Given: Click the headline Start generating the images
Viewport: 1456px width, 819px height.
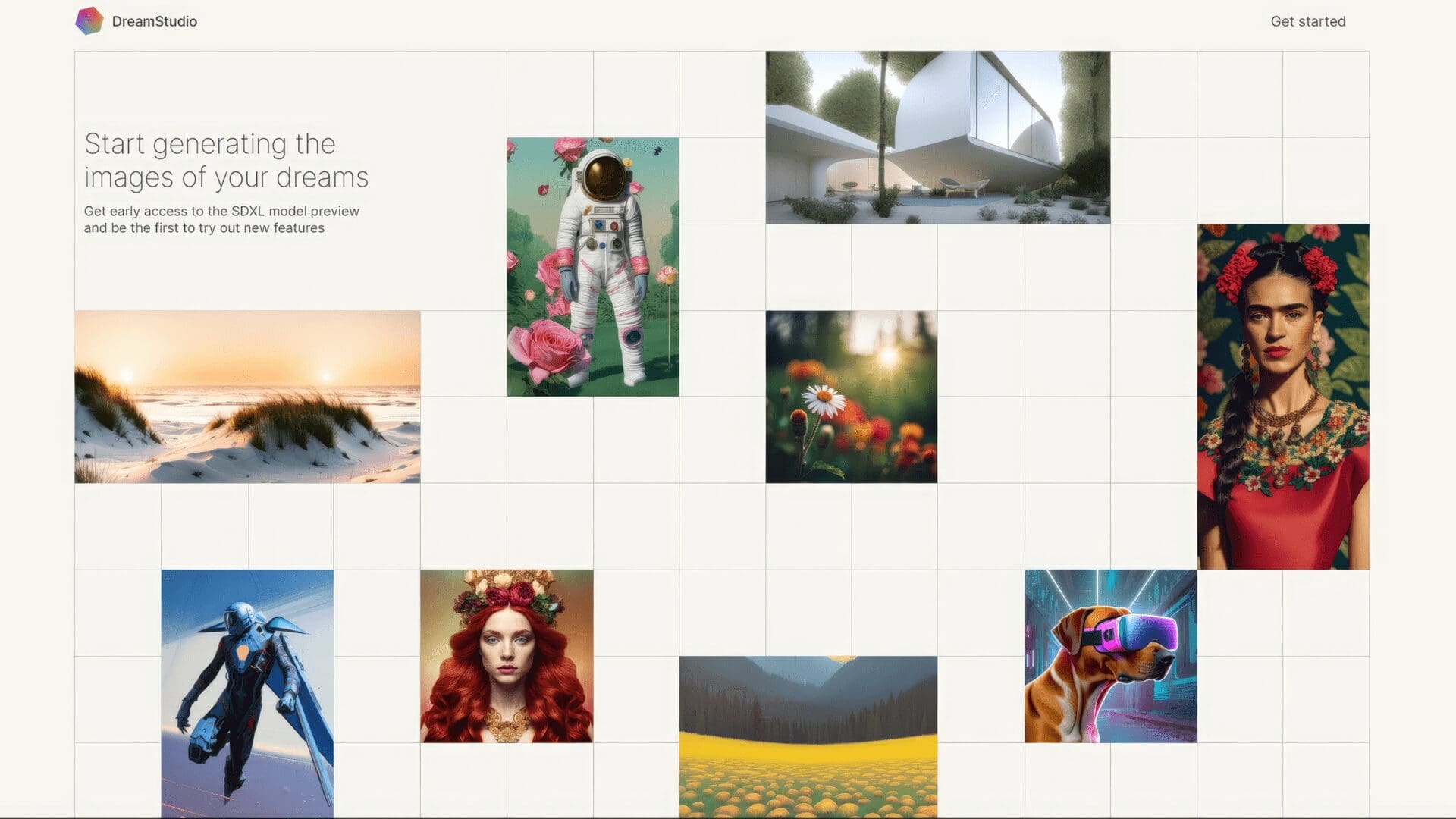Looking at the screenshot, I should (226, 160).
